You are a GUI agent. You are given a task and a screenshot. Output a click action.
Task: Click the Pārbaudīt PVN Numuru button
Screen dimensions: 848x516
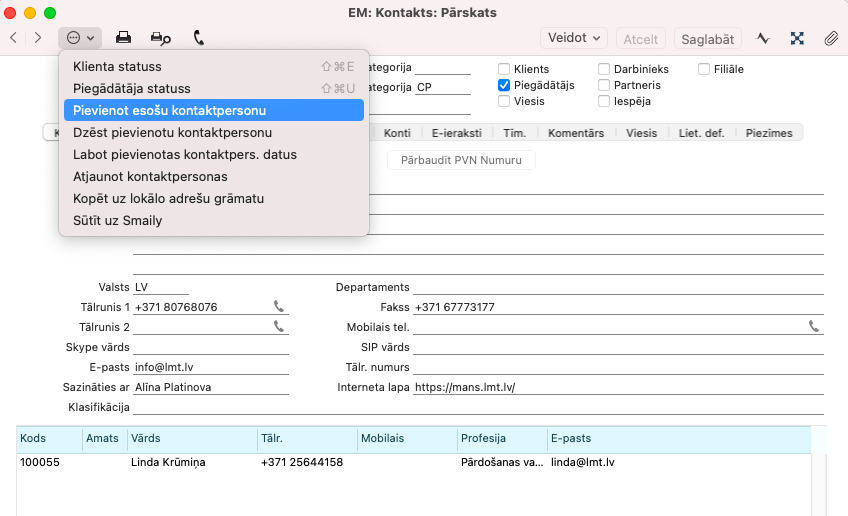tap(461, 160)
